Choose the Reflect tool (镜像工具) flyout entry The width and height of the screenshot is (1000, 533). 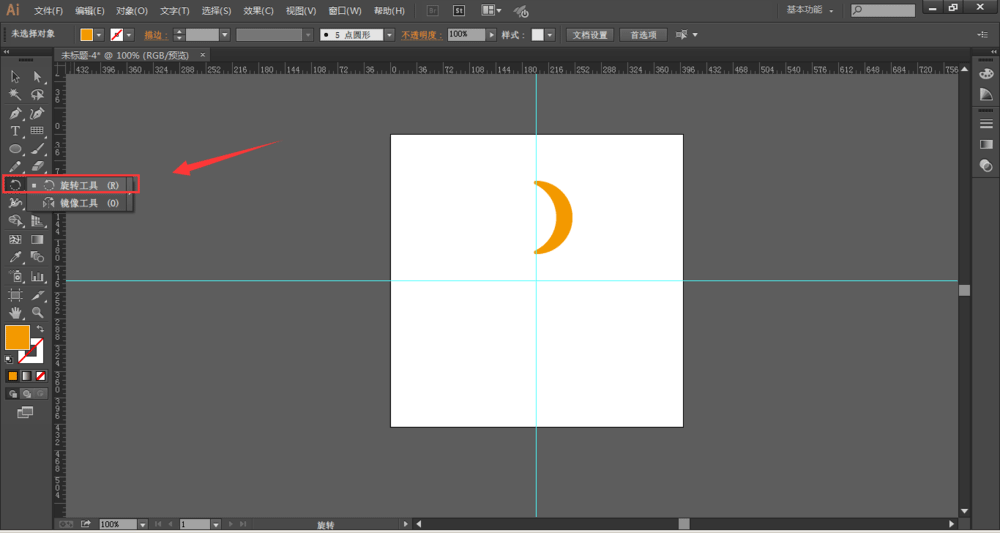click(x=84, y=203)
